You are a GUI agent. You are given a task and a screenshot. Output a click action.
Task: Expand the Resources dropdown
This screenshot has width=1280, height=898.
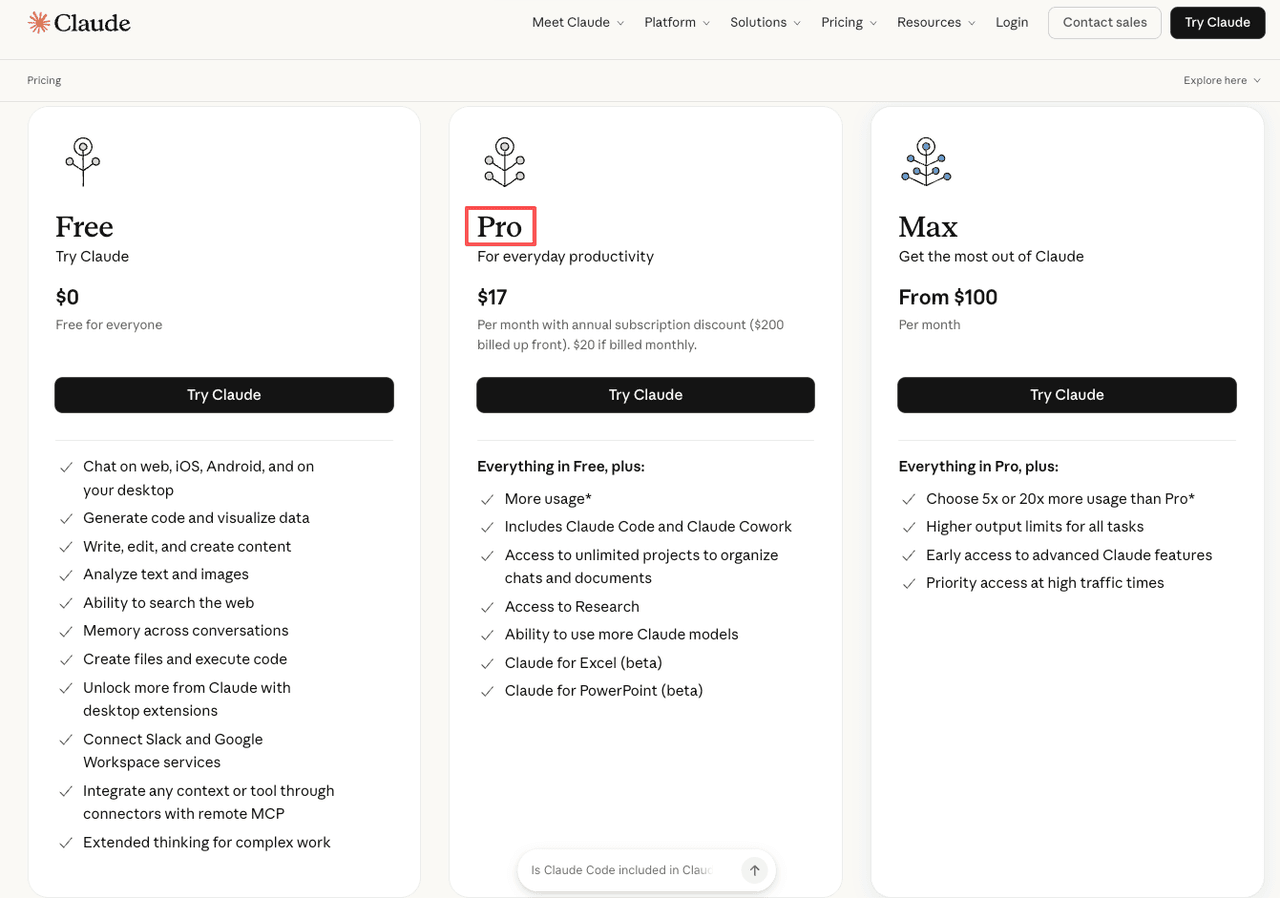936,22
